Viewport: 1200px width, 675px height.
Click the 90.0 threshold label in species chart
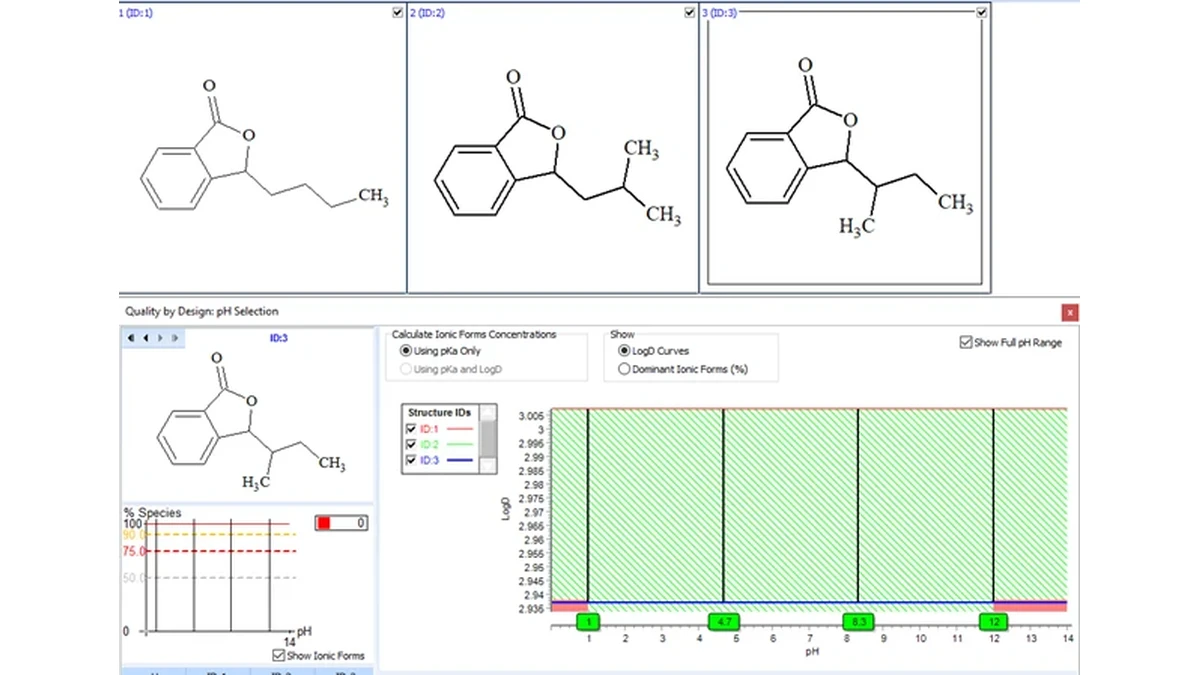click(135, 535)
